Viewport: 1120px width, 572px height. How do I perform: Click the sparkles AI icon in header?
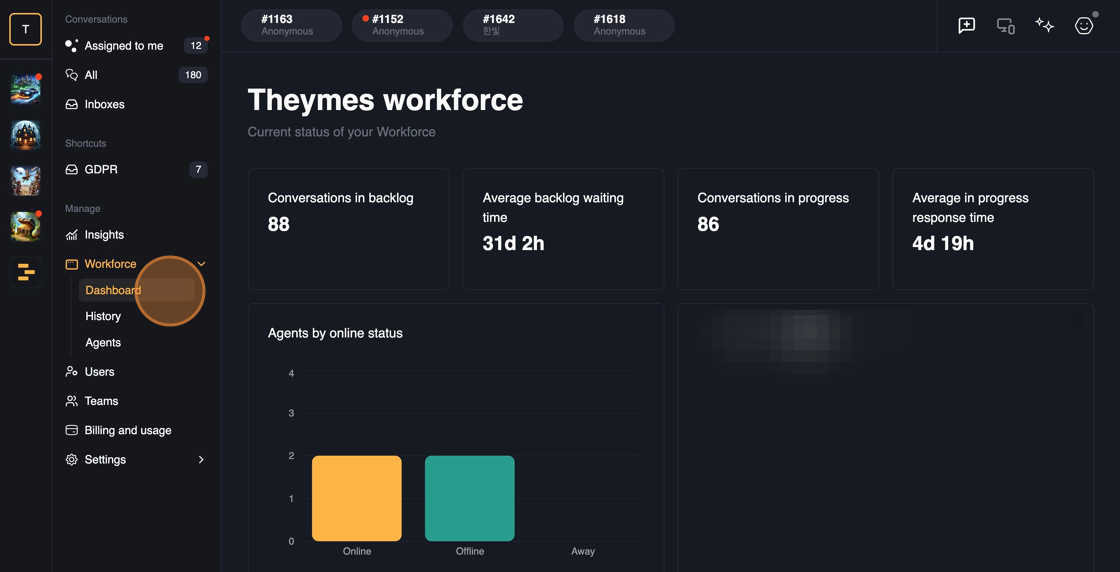pos(1044,26)
